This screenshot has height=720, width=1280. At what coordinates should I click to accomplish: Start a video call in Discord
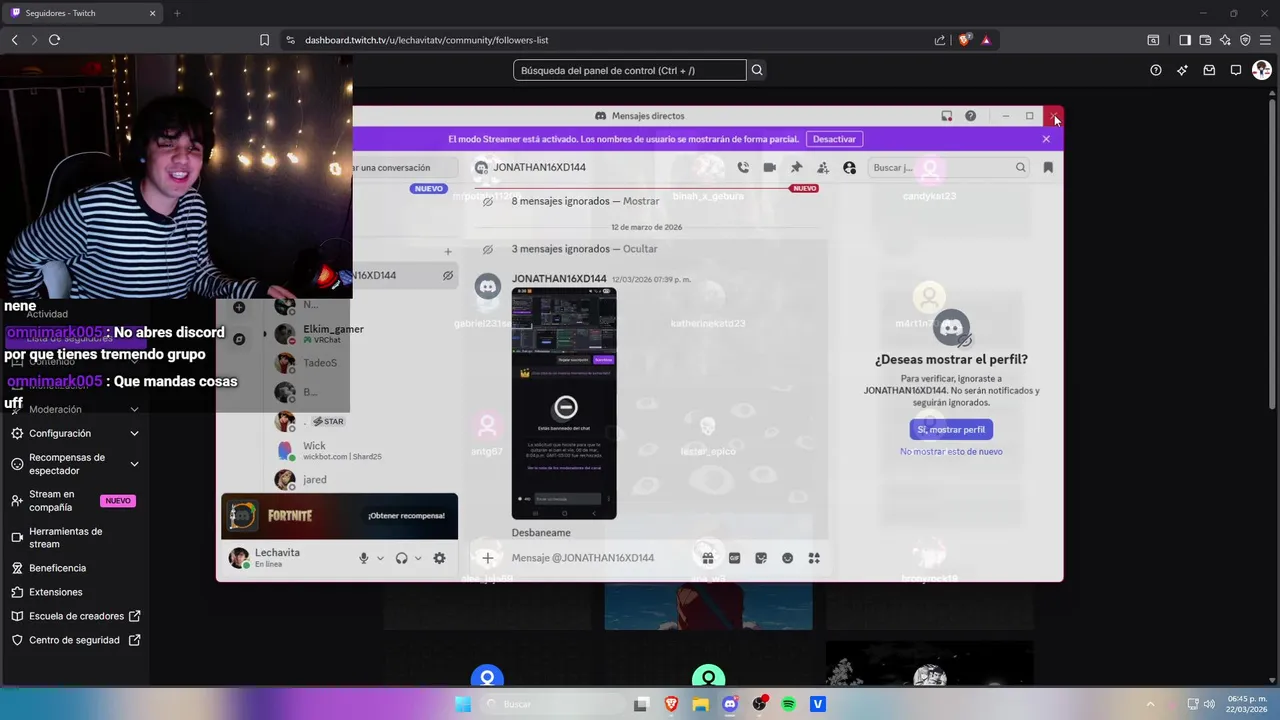pos(769,168)
